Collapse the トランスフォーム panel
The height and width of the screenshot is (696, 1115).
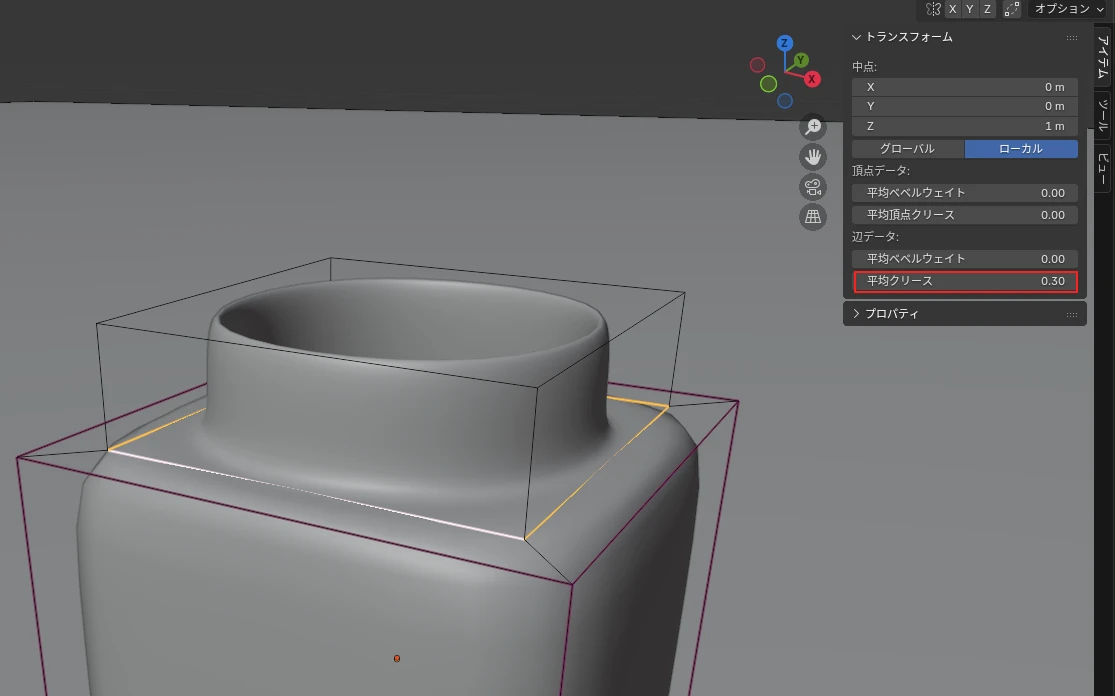[857, 37]
